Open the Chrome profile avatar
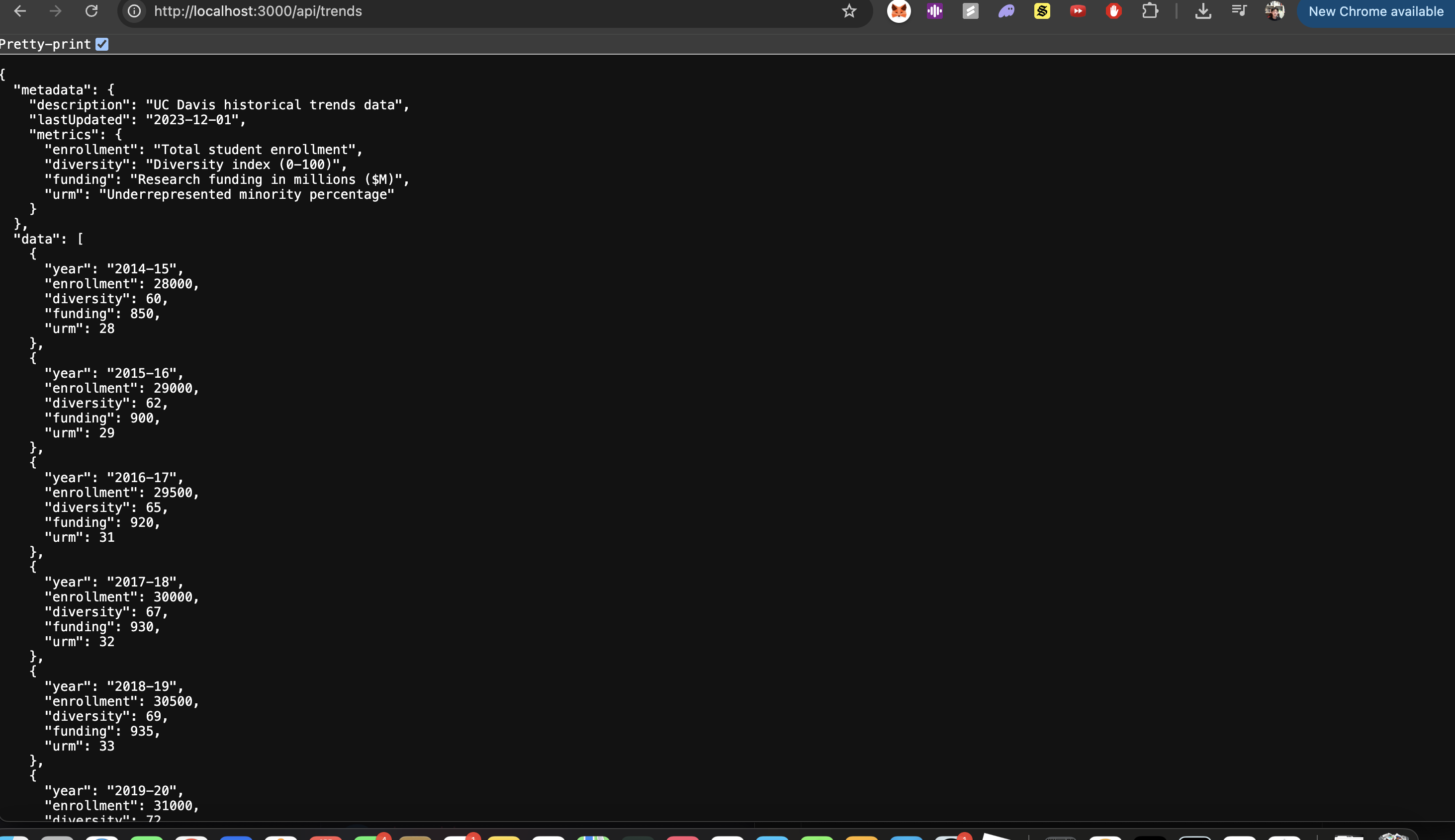This screenshot has height=840, width=1455. (x=1274, y=11)
